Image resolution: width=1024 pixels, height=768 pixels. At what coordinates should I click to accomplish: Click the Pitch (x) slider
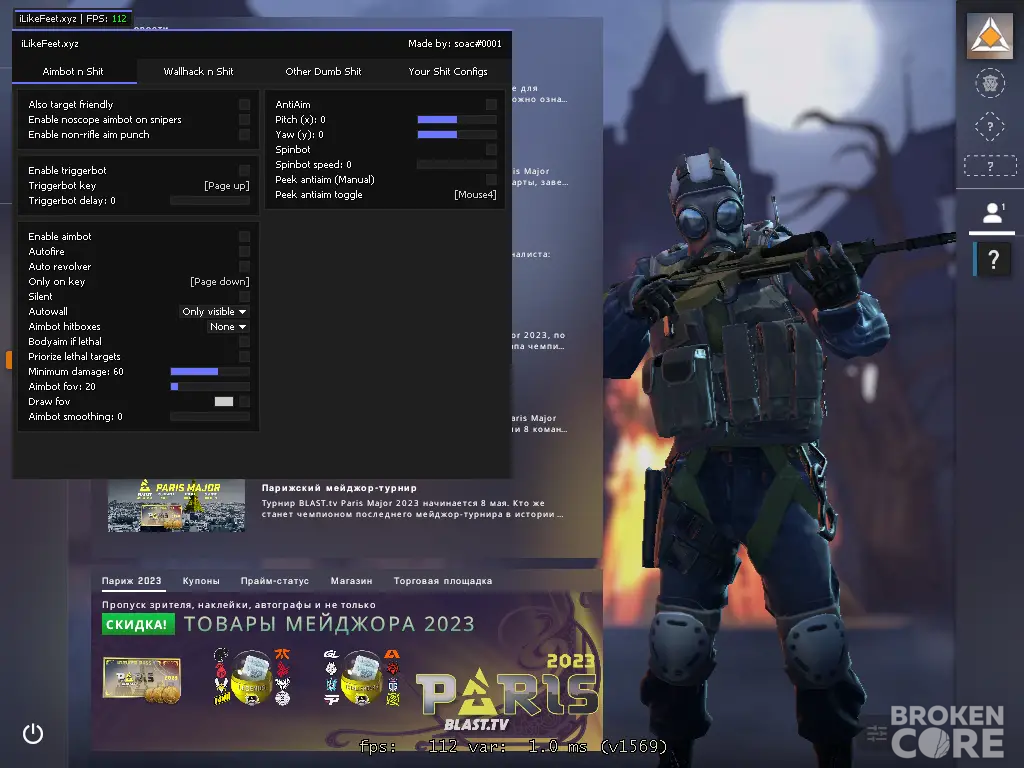(456, 120)
